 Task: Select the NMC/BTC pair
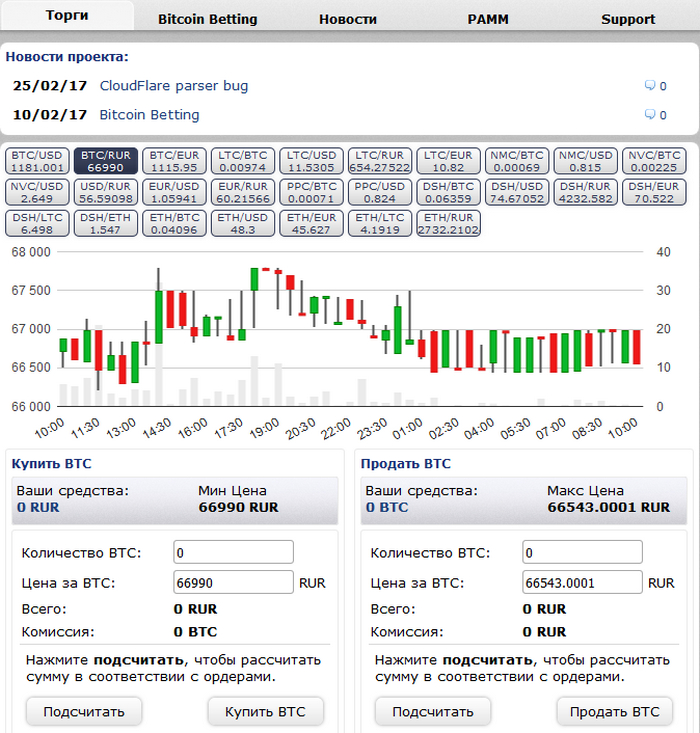click(517, 161)
